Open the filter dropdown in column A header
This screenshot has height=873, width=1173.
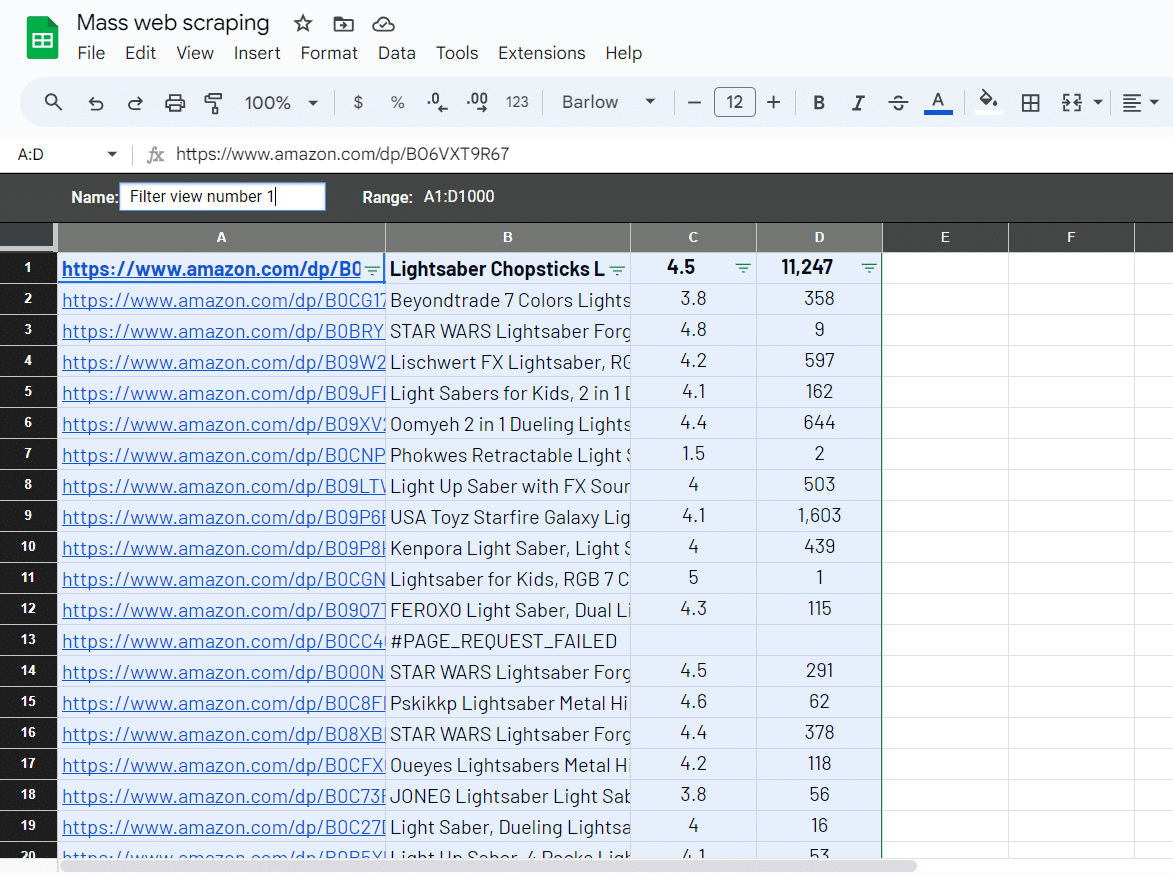tap(372, 269)
